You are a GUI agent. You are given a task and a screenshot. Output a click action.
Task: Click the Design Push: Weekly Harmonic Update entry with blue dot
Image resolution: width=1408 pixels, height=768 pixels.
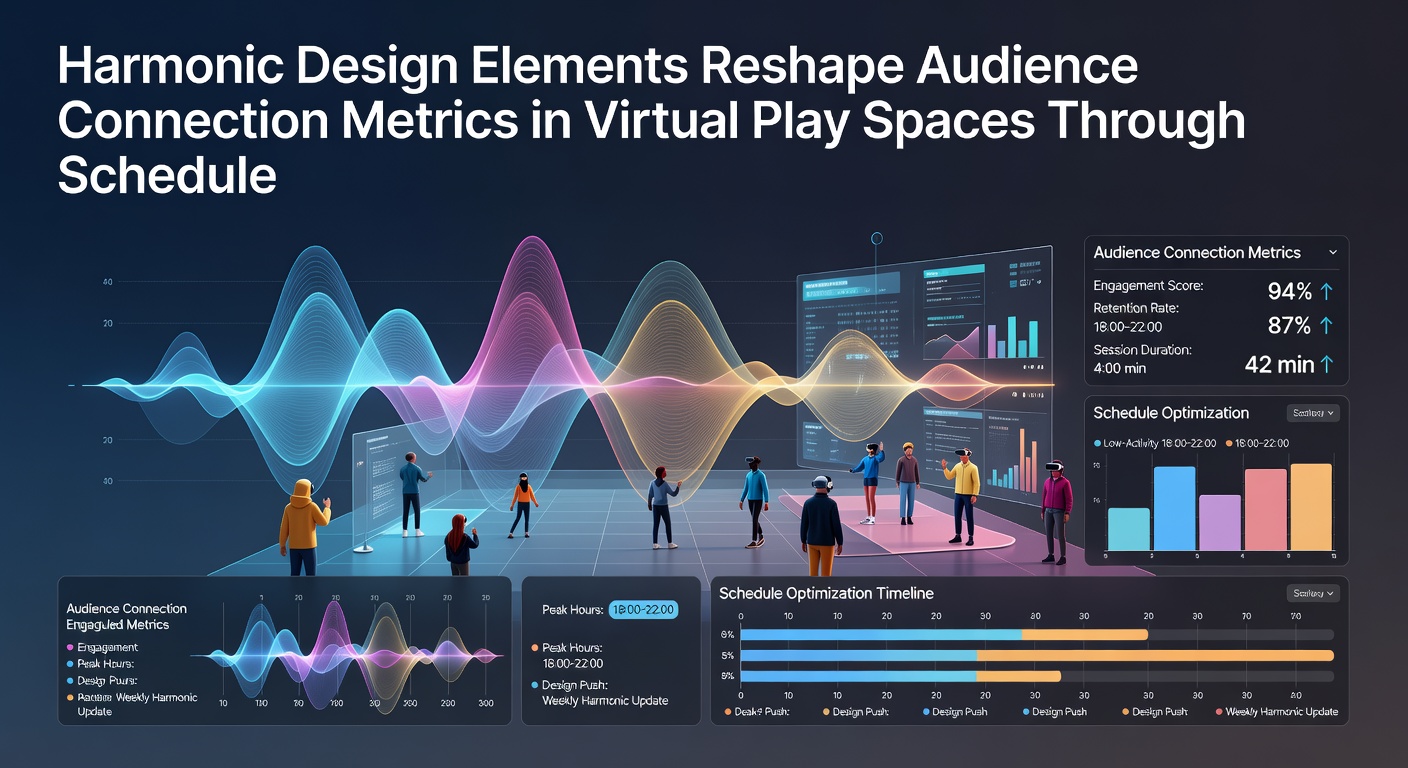[600, 693]
